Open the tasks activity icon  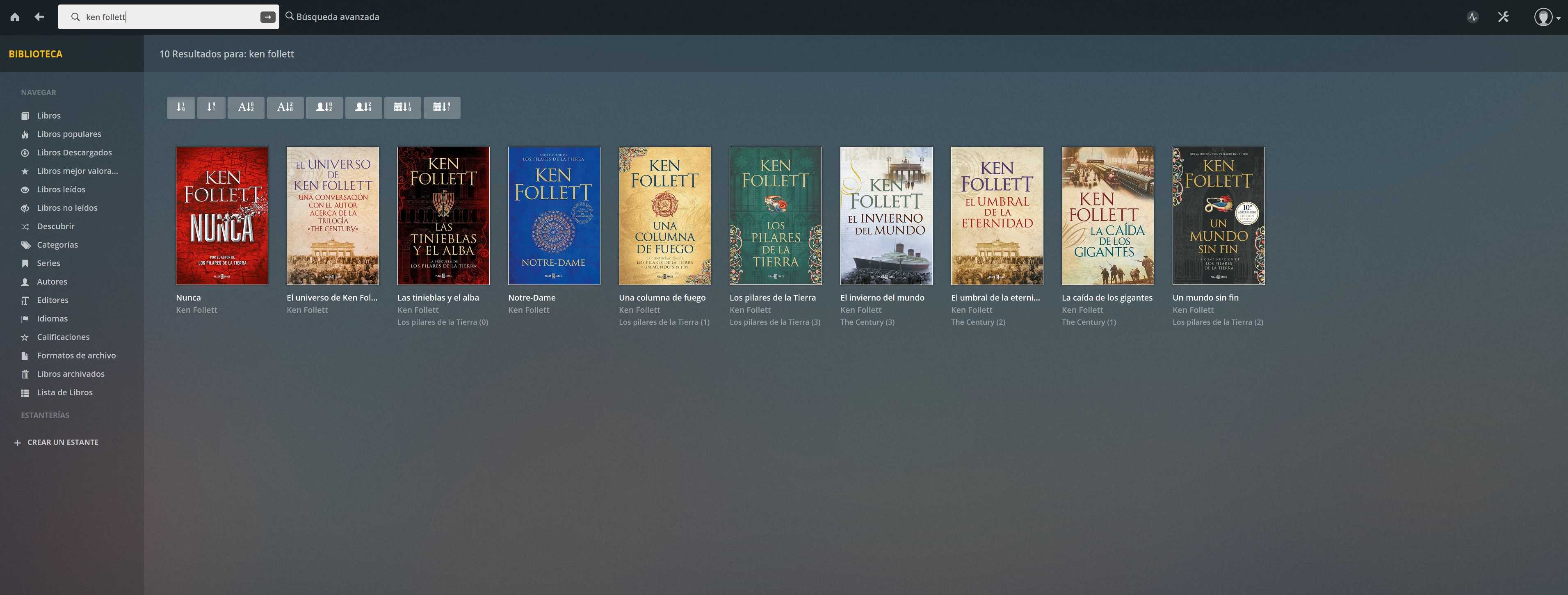1472,17
